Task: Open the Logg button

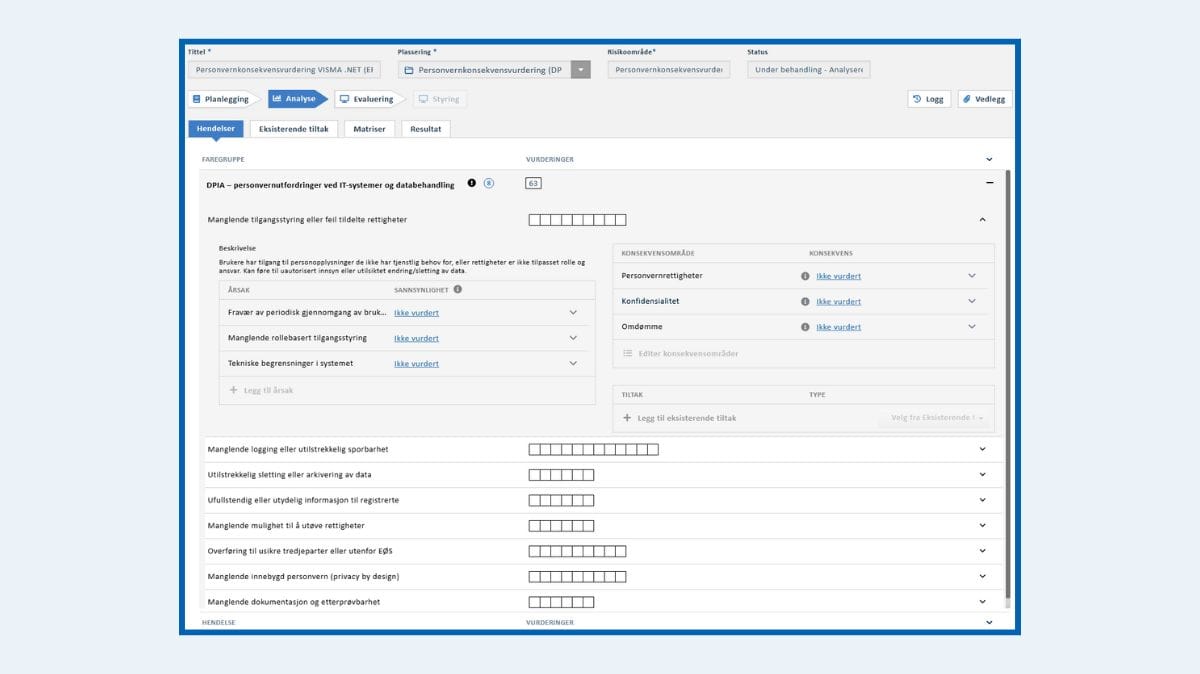Action: 929,99
